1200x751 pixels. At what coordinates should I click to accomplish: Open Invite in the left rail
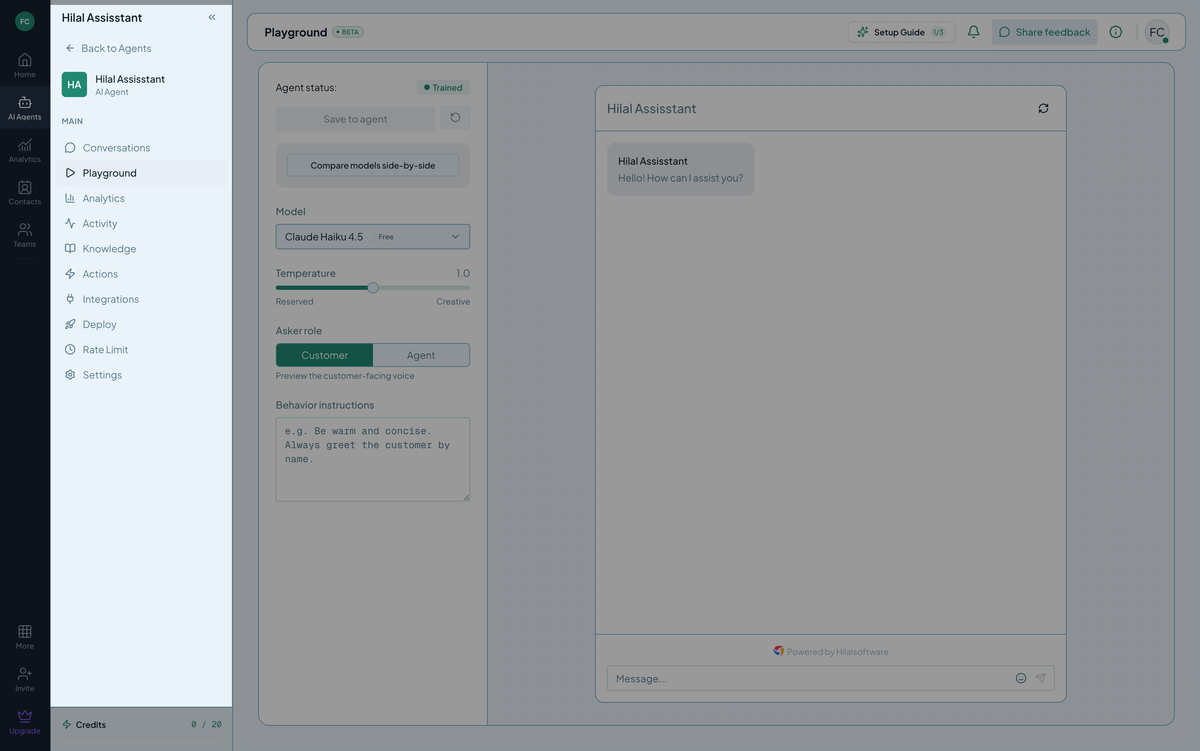tap(25, 680)
